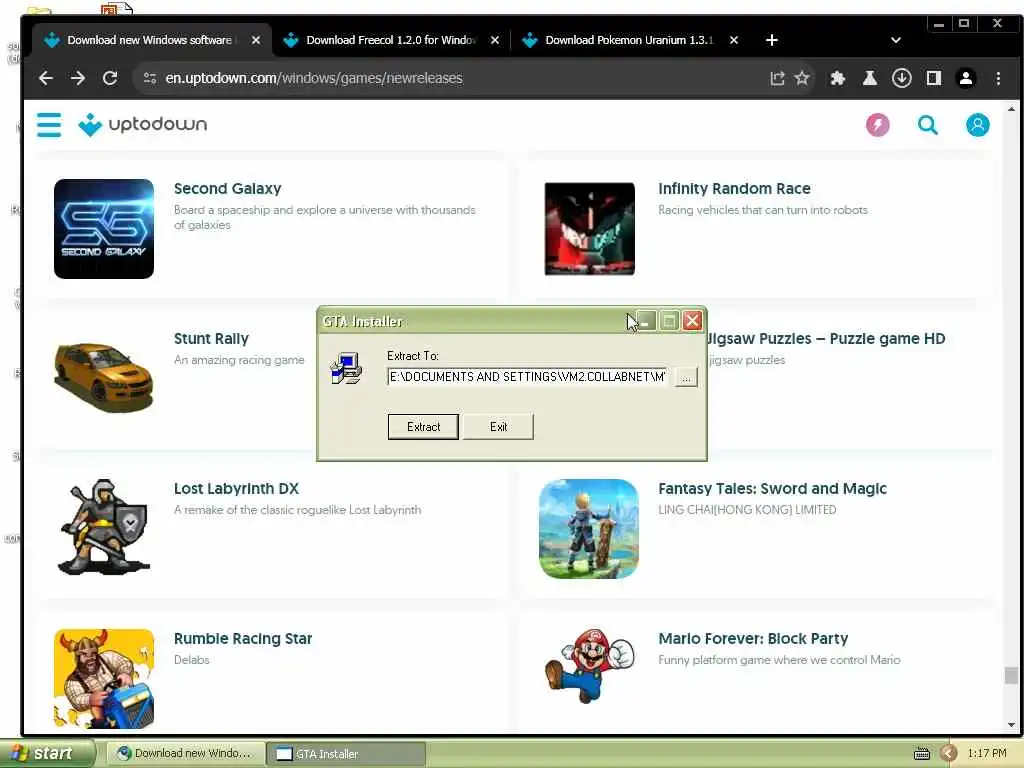Screen dimensions: 1024x768
Task: Click the keyboard icon in the system tray
Action: tap(921, 754)
